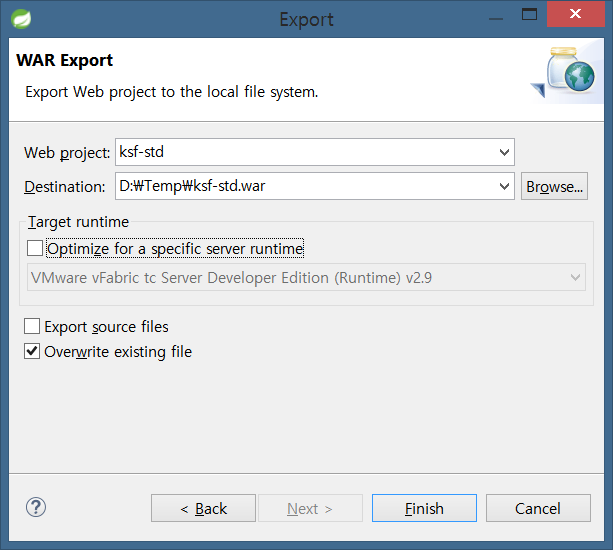The image size is (613, 550).
Task: Minimize the Export dialog window
Action: 496,19
